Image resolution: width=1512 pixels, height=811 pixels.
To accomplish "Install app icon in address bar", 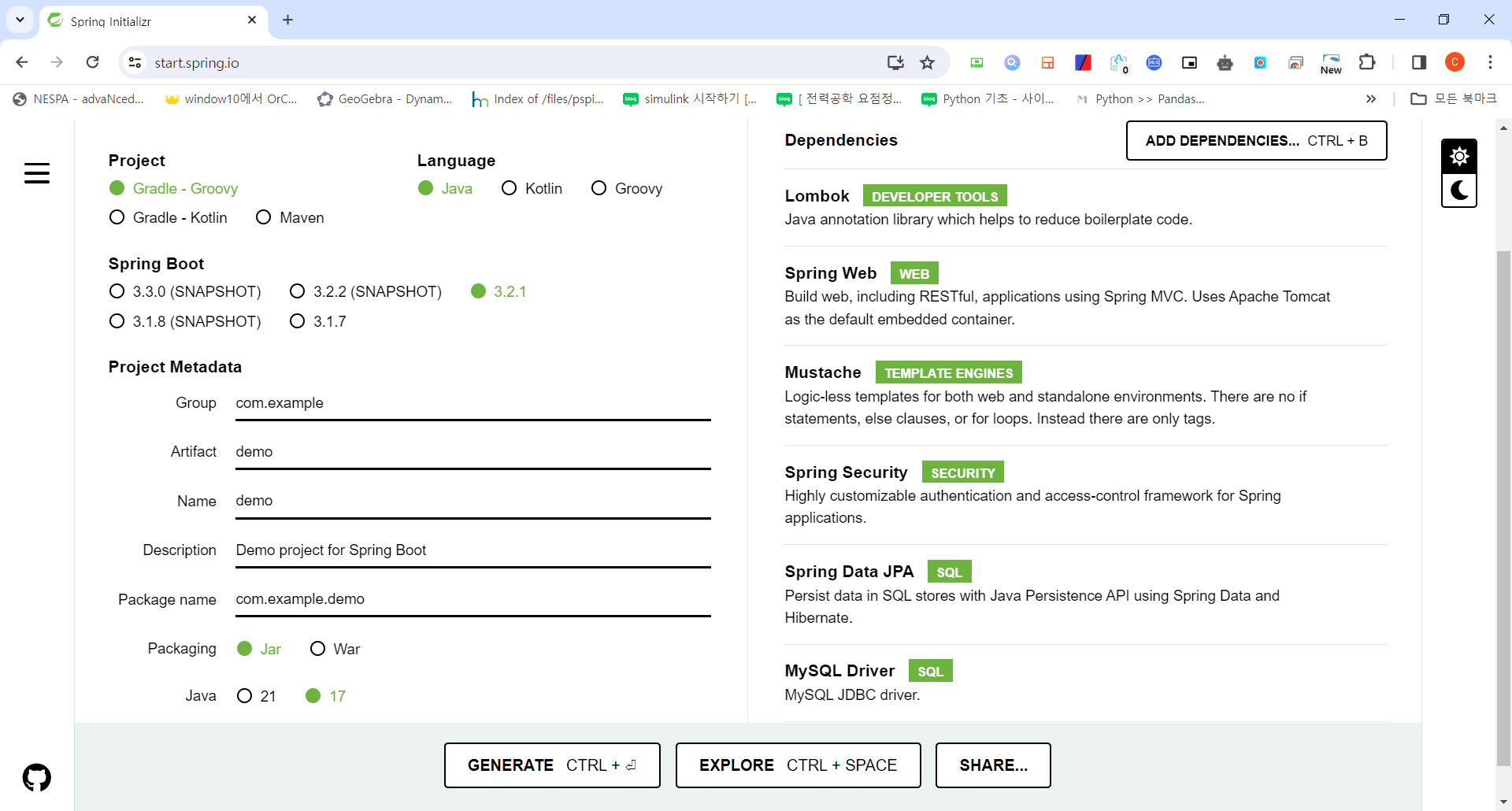I will coord(895,62).
